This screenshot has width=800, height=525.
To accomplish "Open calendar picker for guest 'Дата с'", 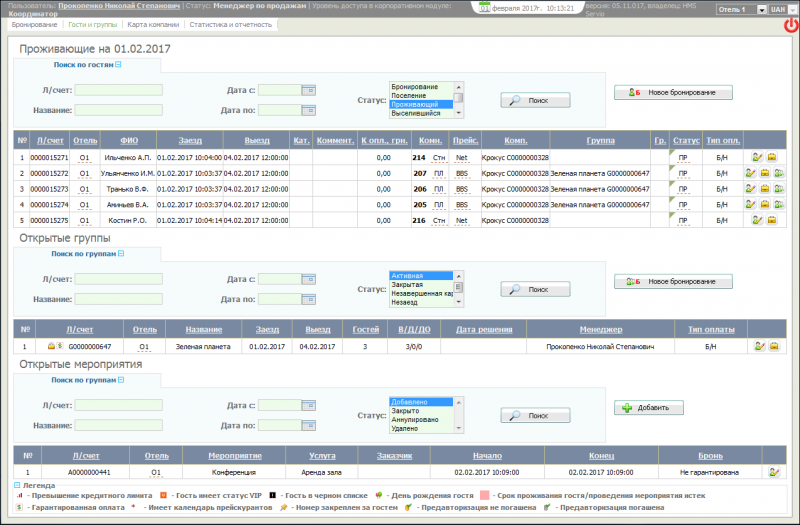I will tap(309, 90).
